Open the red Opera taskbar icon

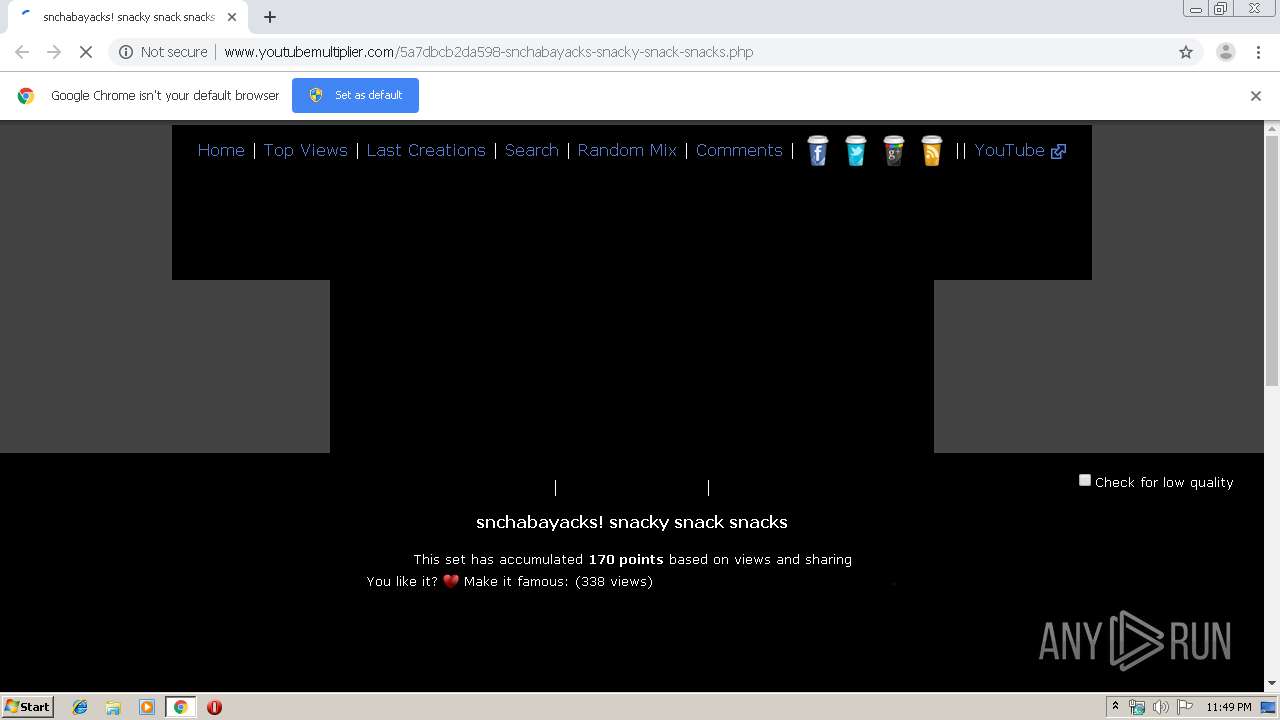point(214,707)
